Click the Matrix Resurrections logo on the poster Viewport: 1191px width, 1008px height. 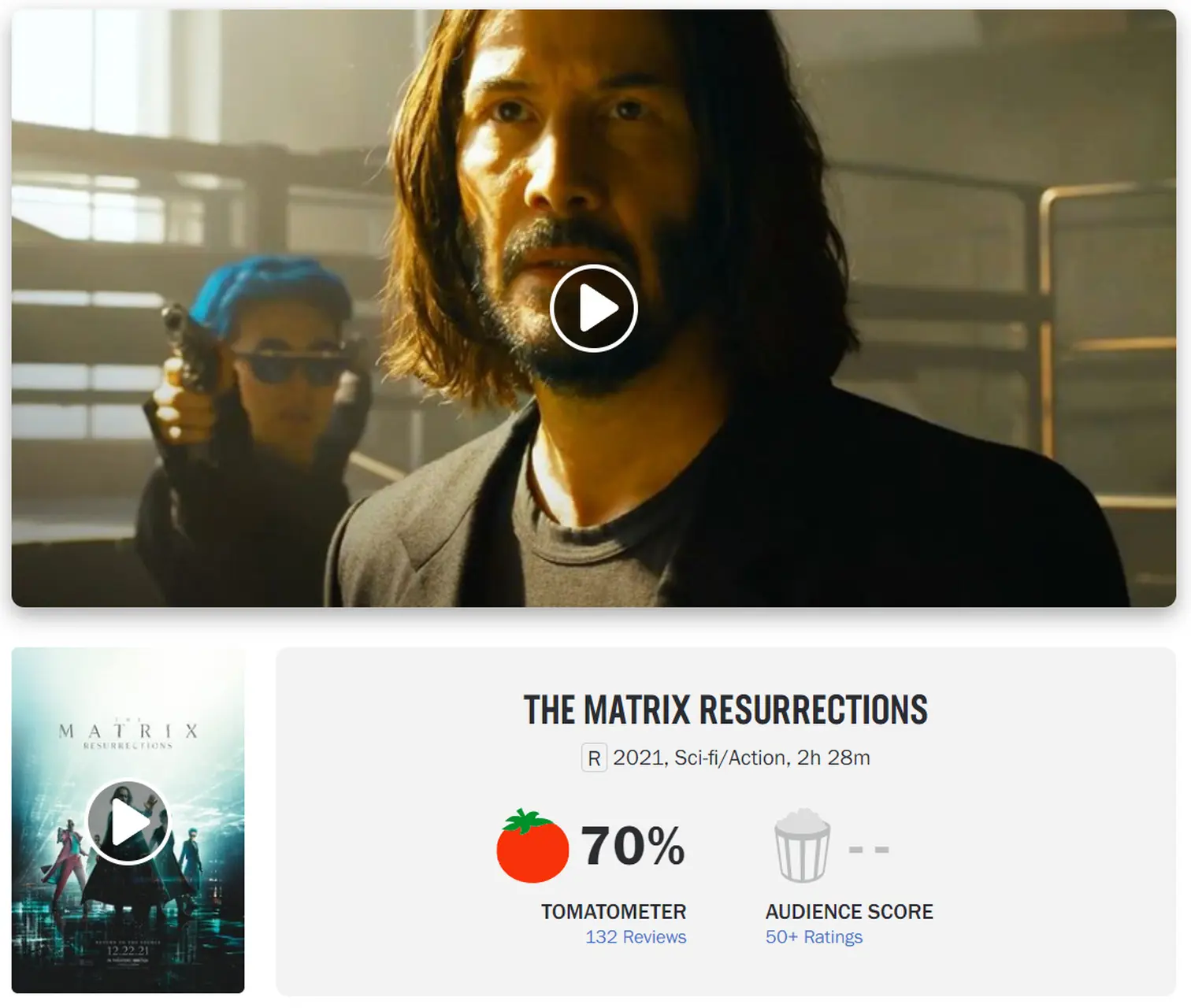point(128,734)
